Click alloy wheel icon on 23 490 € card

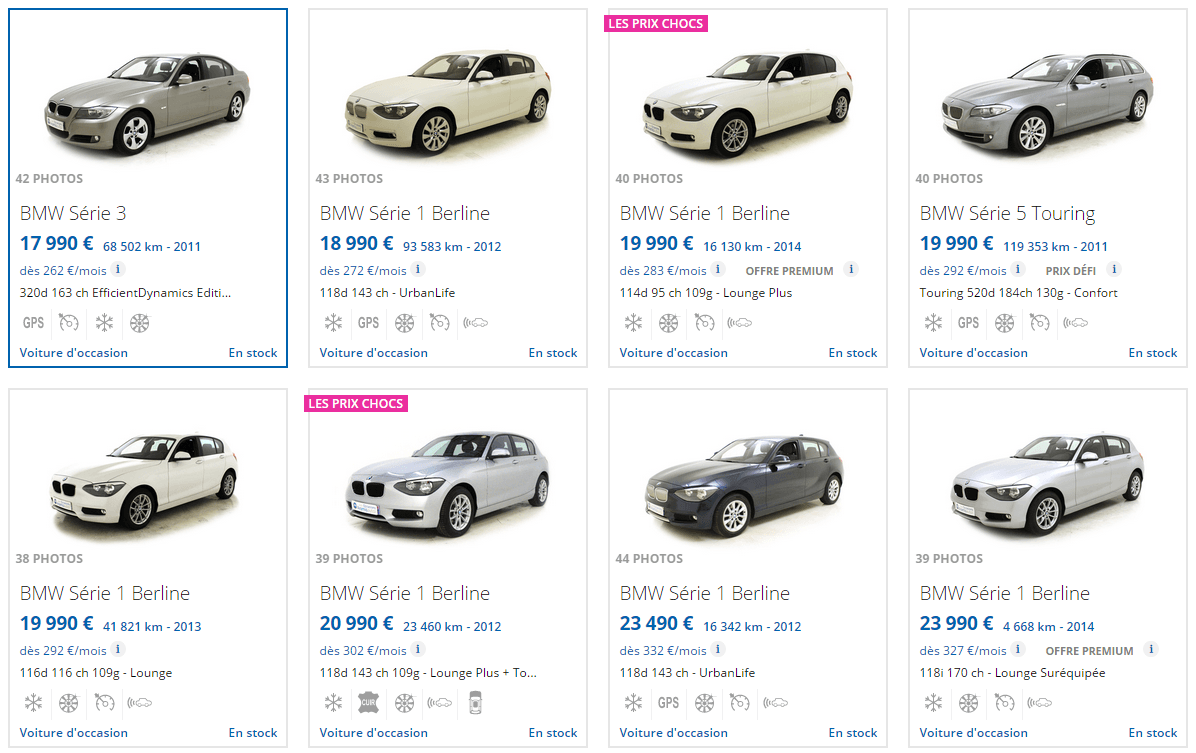(704, 703)
